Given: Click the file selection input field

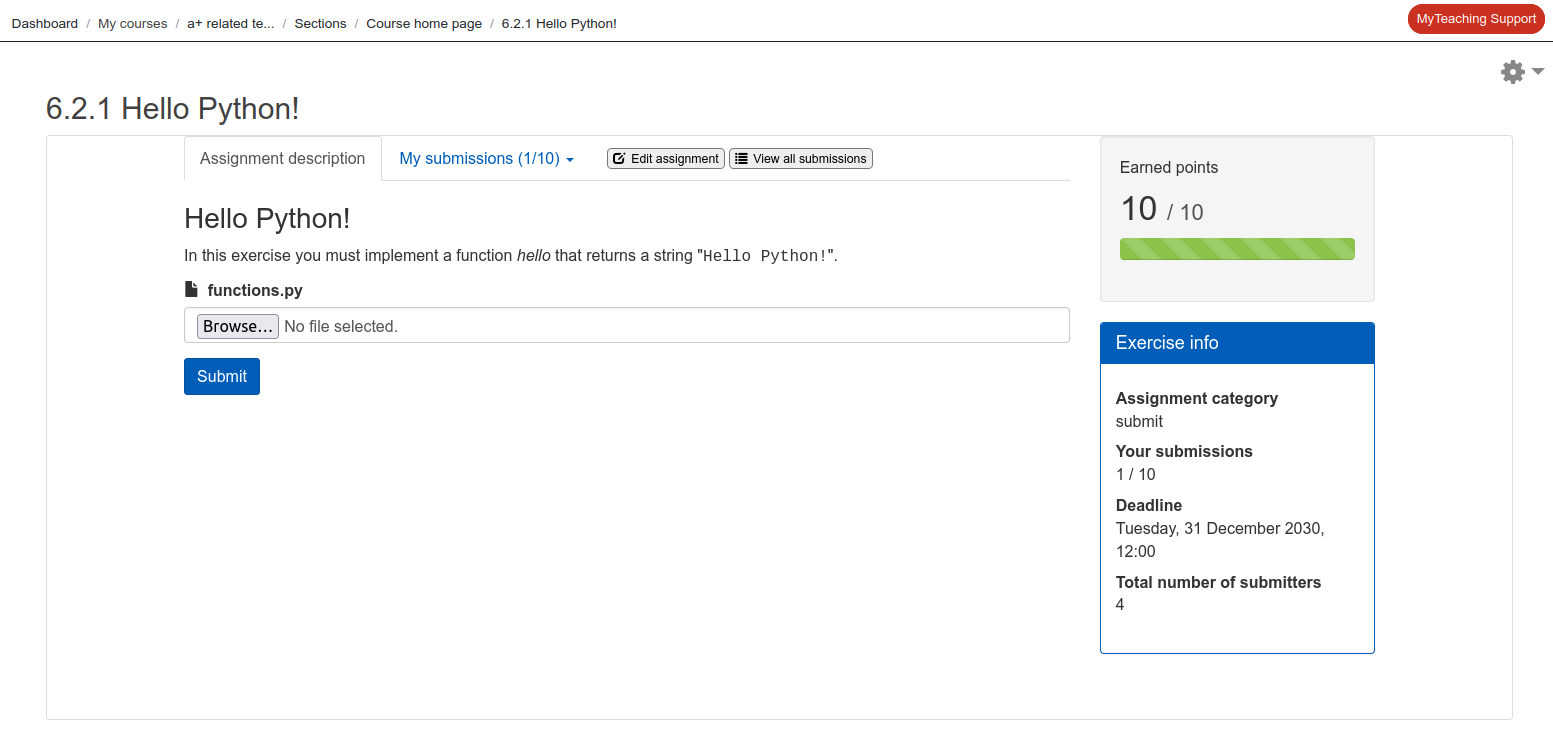Looking at the screenshot, I should tap(627, 325).
